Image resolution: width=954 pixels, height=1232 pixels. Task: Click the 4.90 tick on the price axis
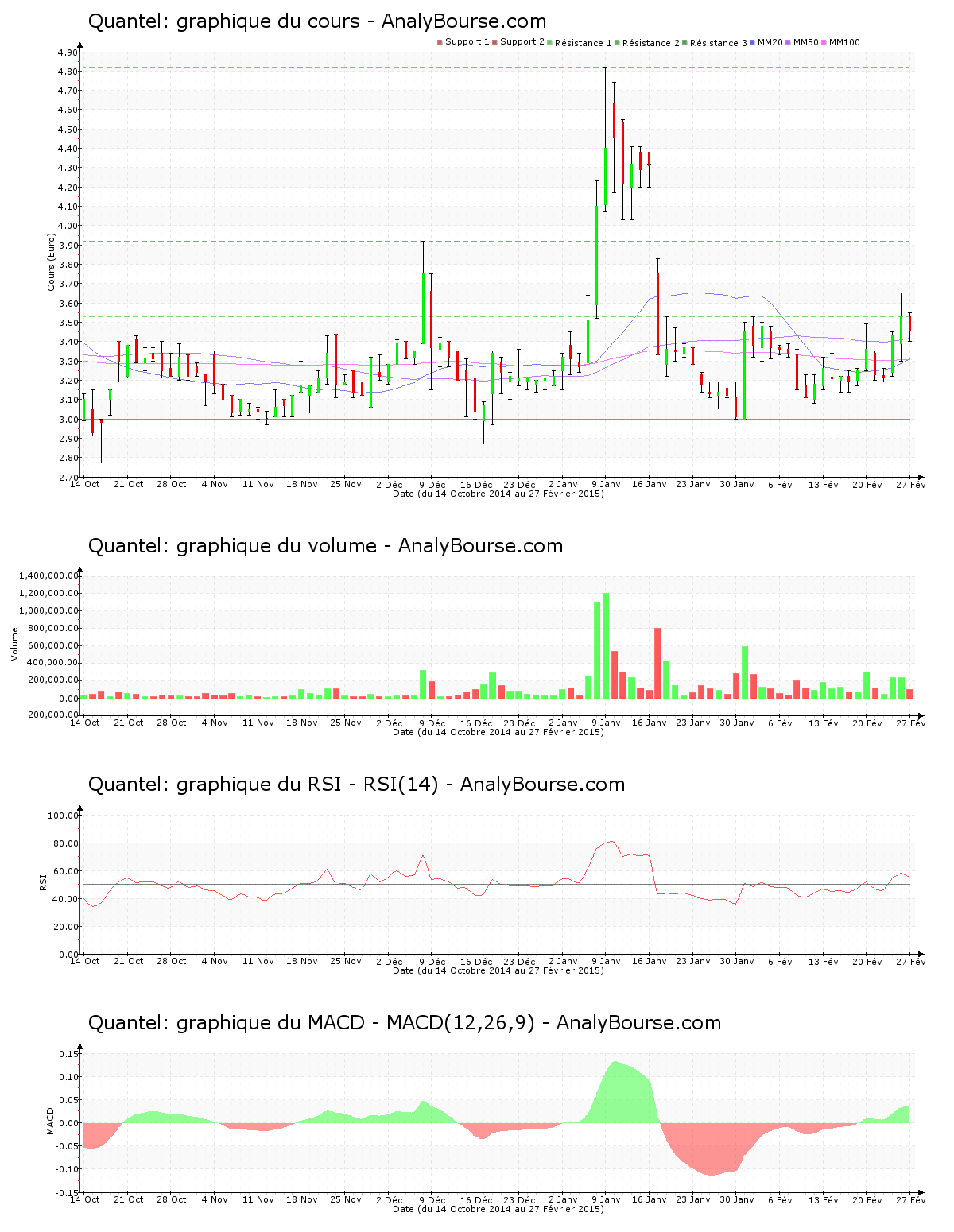pos(68,52)
